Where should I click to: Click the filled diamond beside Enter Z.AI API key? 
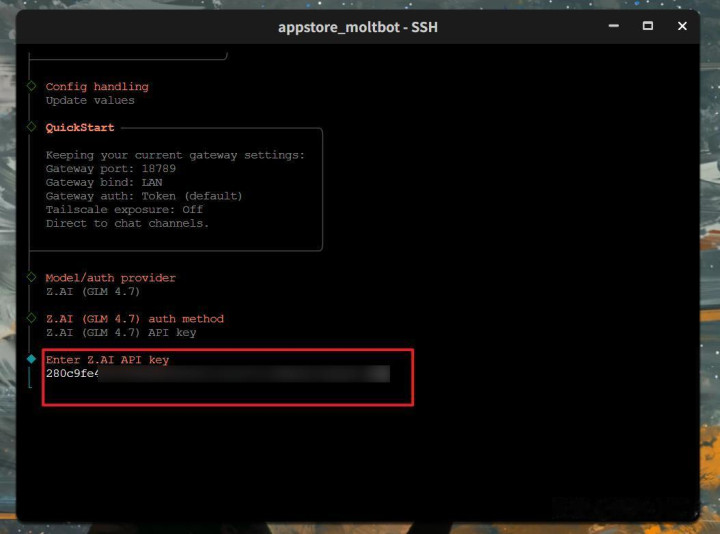click(31, 359)
